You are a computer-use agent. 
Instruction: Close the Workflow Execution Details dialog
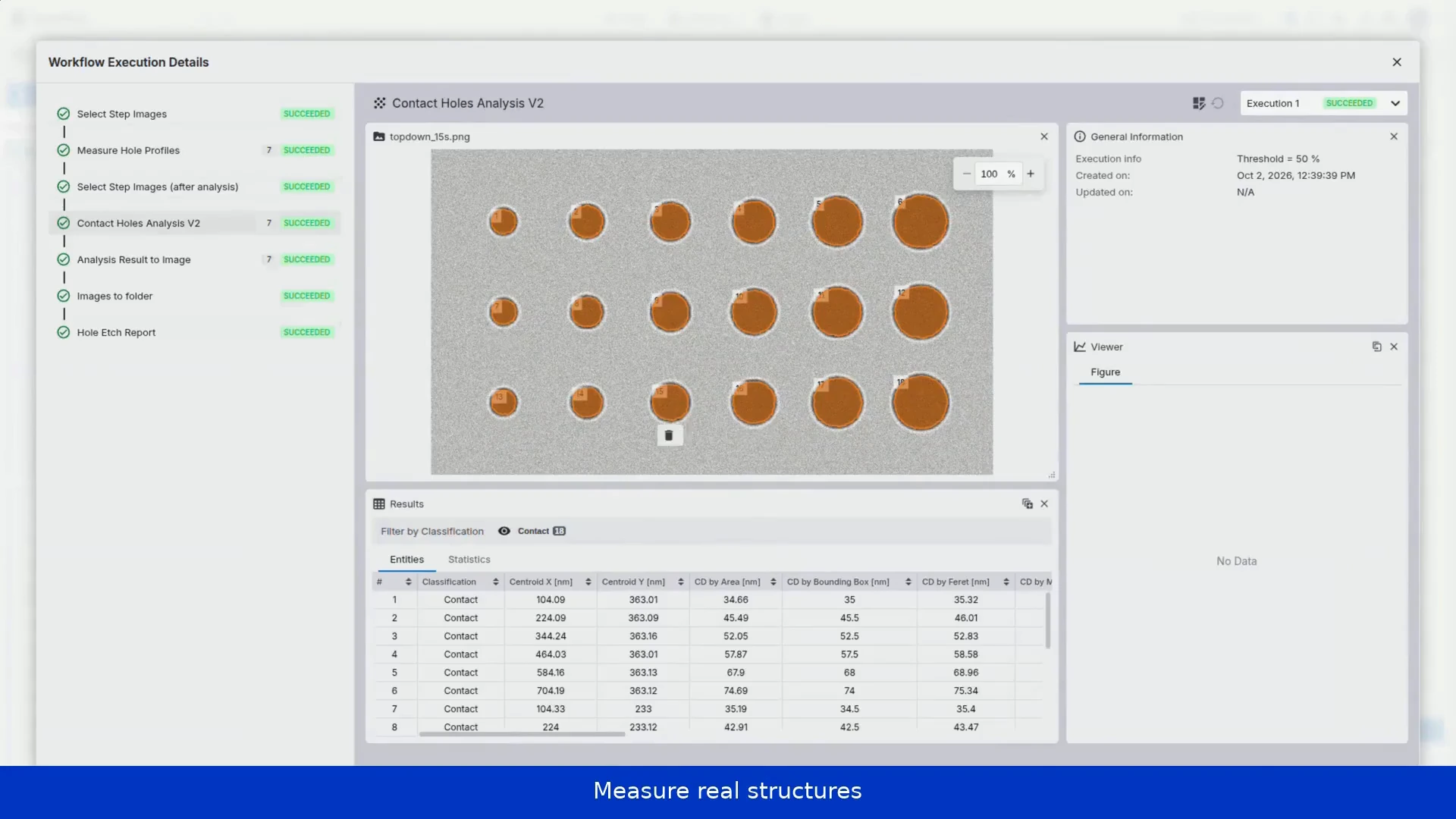click(1396, 62)
